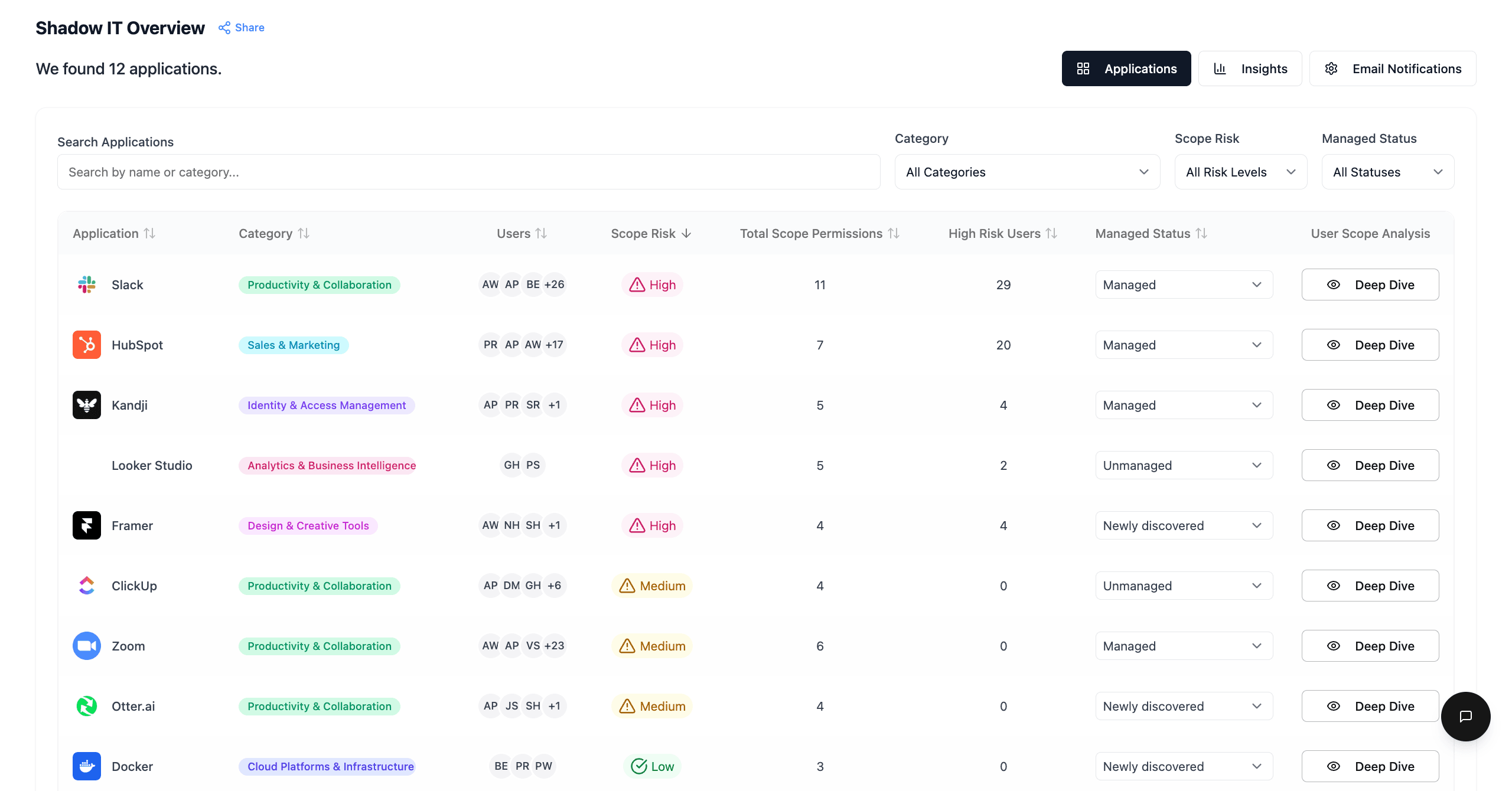This screenshot has height=791, width=1512.
Task: Change Otter.ai status dropdown
Action: point(1184,706)
